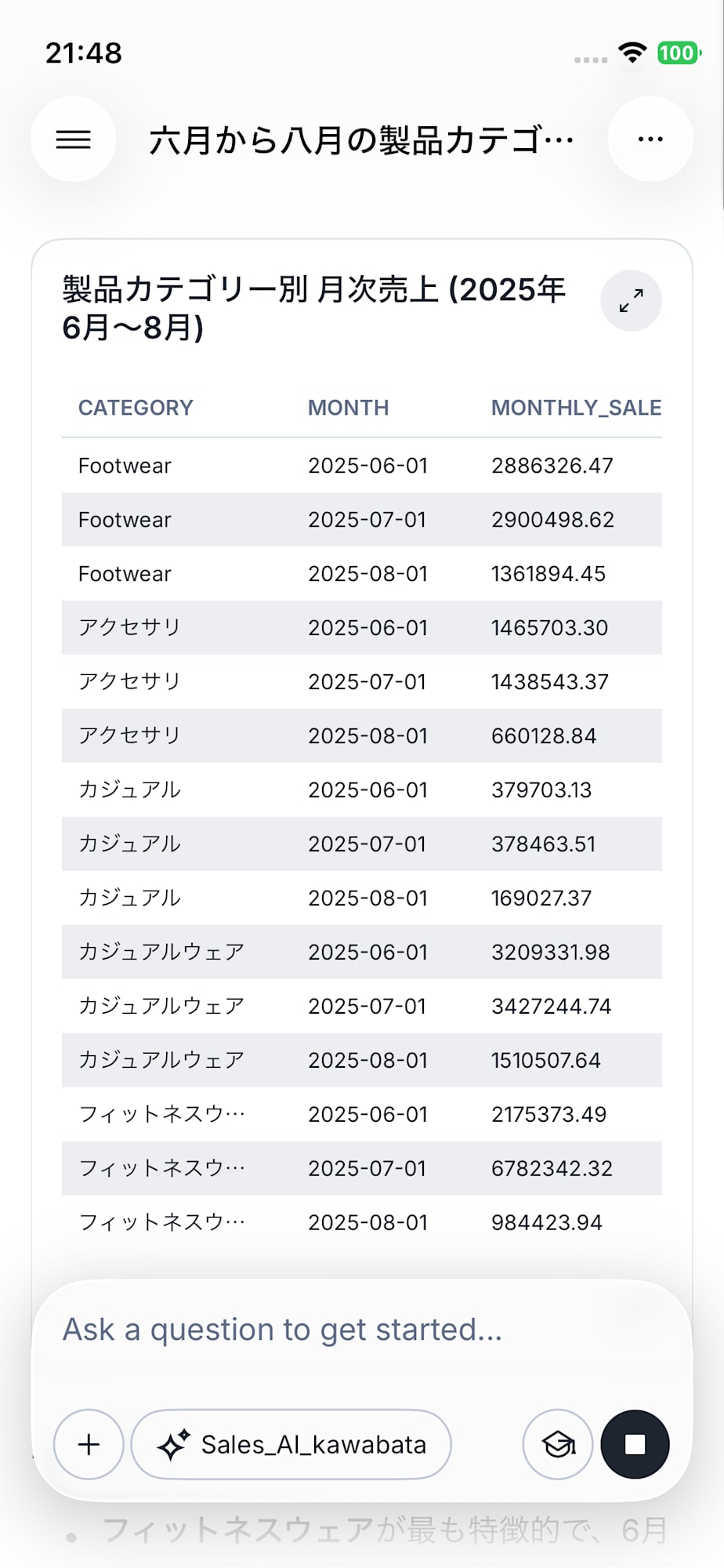Screen dimensions: 724x1568
Task: Select the Footwear 2025-06-01 row
Action: [362, 466]
